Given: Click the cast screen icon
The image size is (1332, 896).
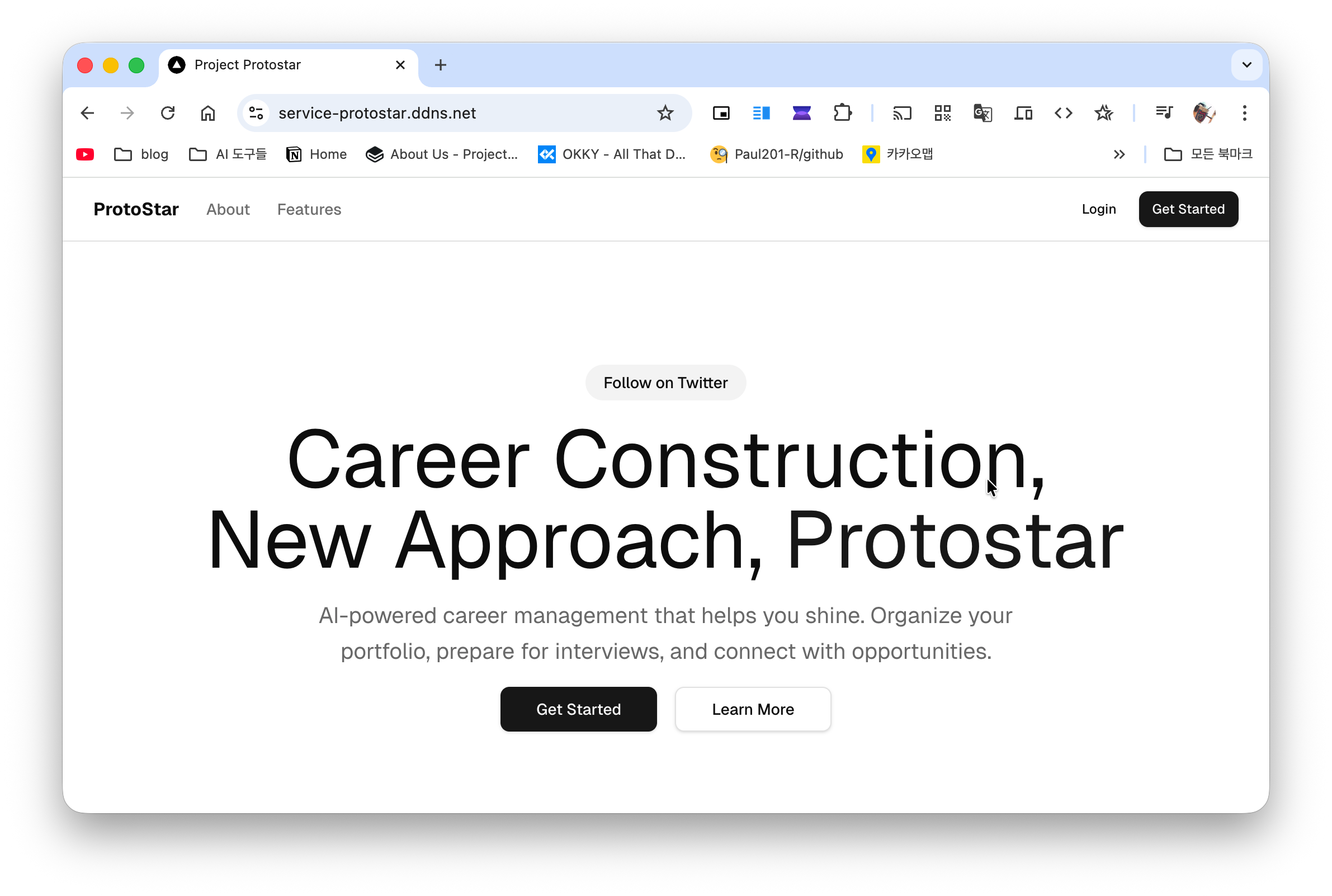Looking at the screenshot, I should [902, 113].
